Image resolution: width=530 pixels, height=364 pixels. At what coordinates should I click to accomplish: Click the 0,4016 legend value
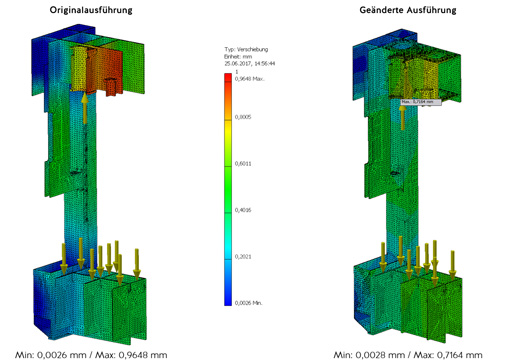coord(243,210)
